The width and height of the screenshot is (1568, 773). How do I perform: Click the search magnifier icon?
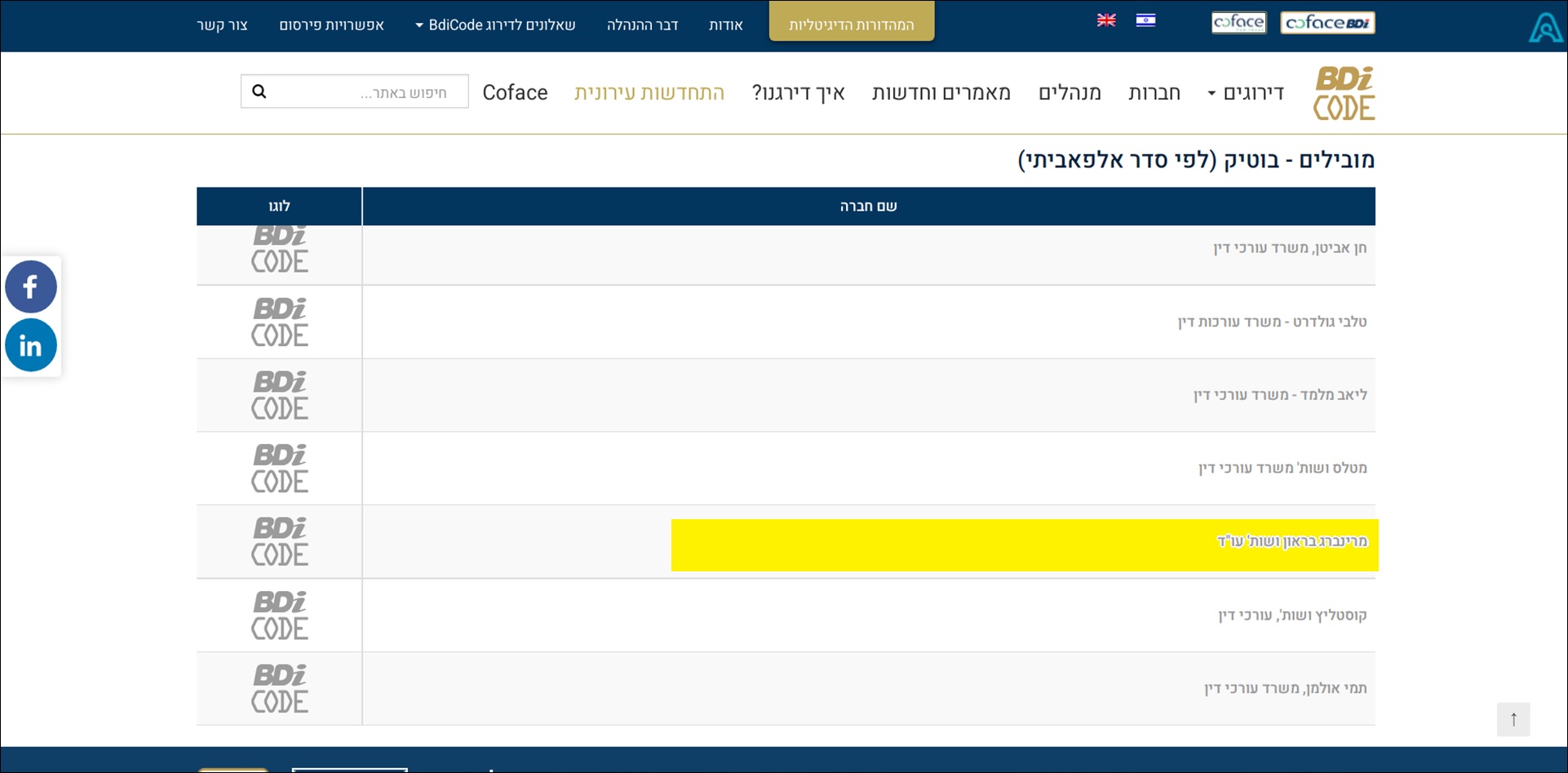point(259,91)
